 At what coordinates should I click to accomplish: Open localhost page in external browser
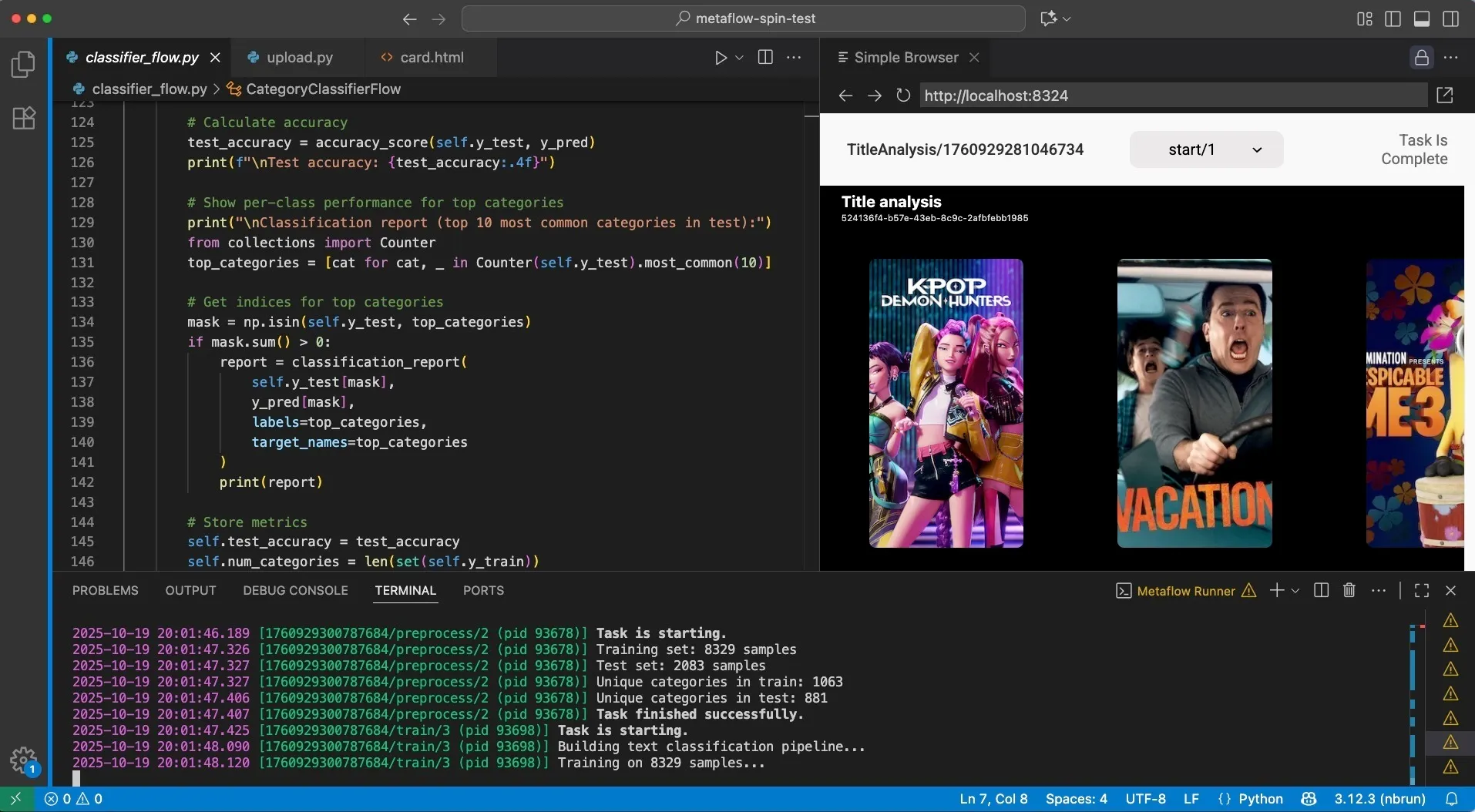point(1446,95)
